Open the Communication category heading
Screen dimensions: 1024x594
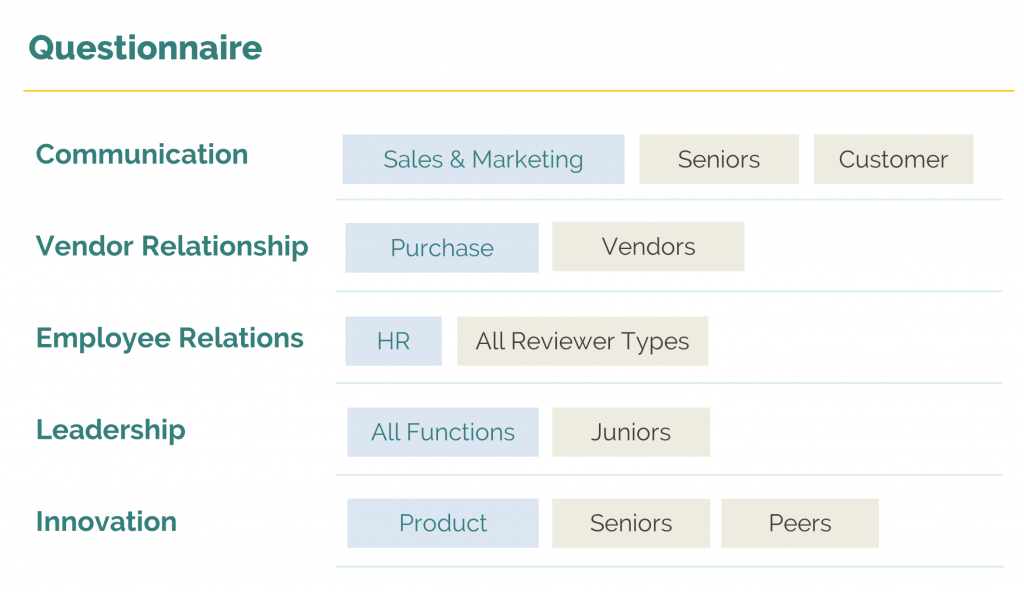(x=142, y=155)
